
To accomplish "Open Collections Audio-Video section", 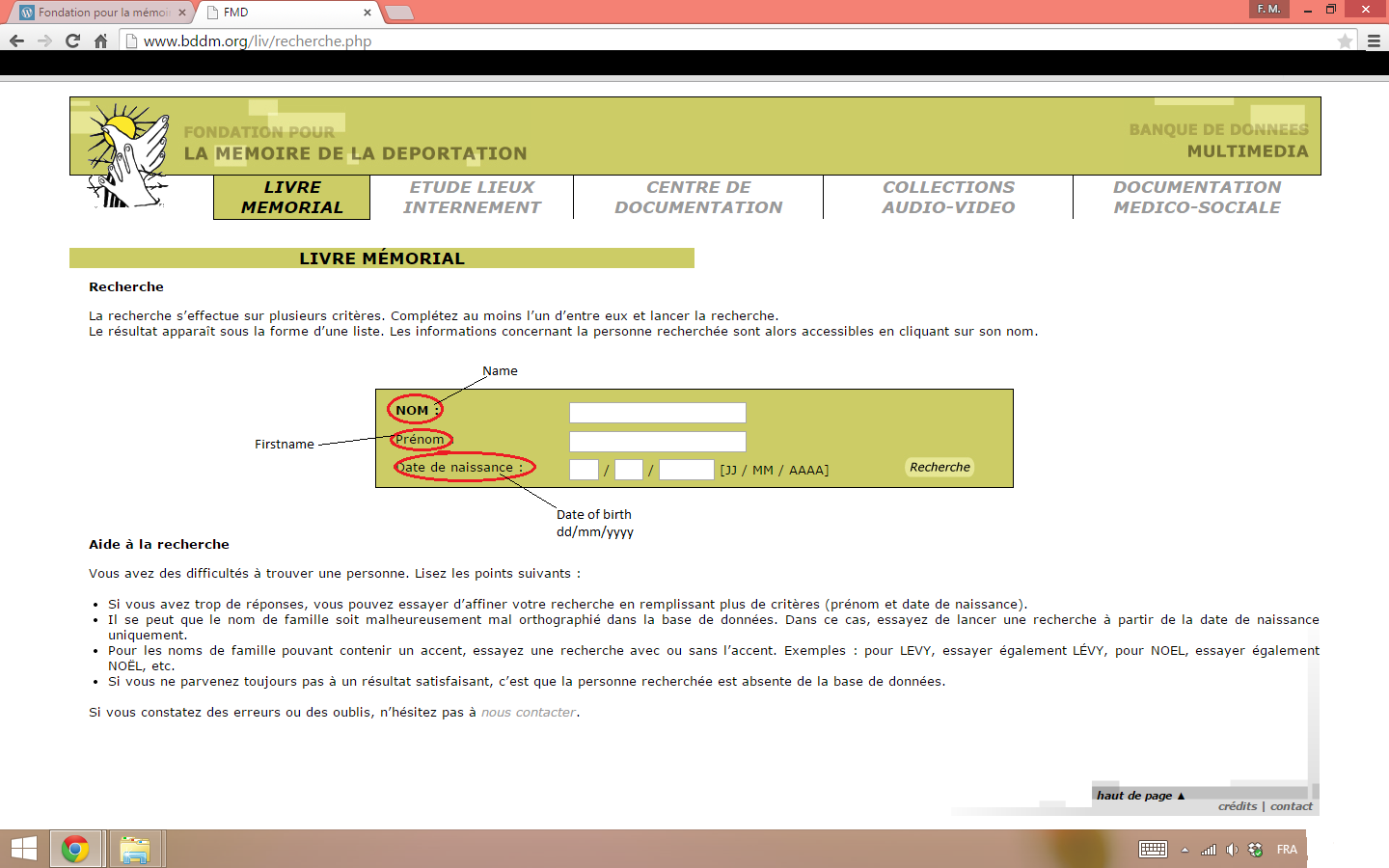I will point(948,197).
